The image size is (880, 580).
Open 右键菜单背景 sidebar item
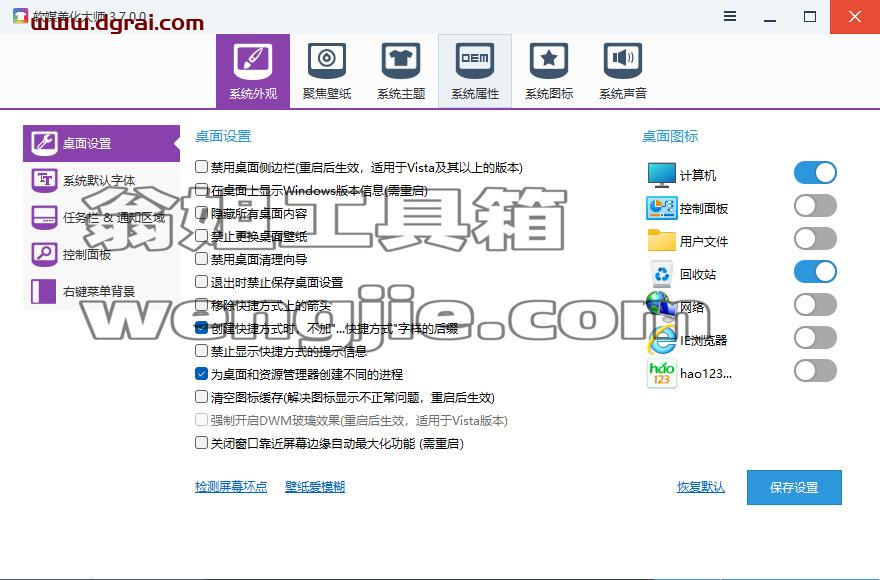[x=101, y=291]
